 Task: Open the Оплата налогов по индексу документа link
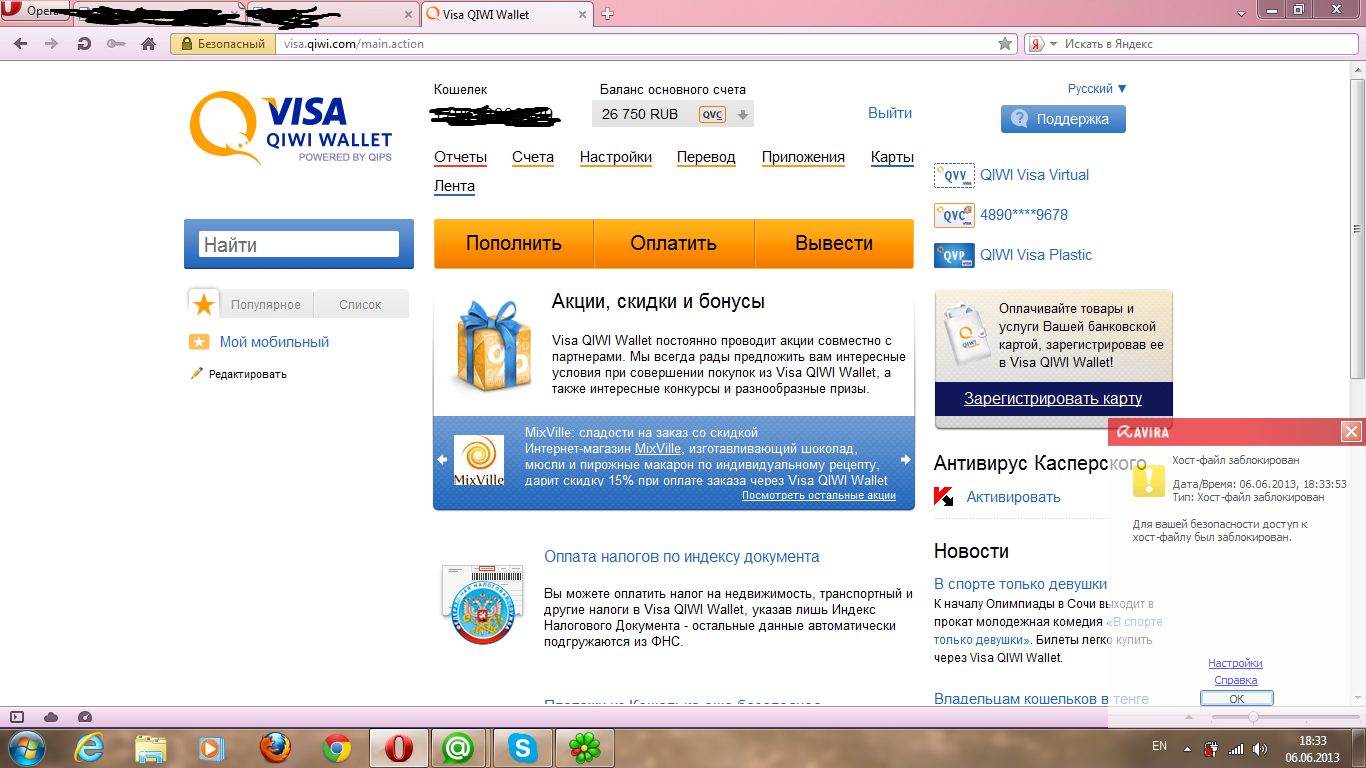tap(682, 557)
